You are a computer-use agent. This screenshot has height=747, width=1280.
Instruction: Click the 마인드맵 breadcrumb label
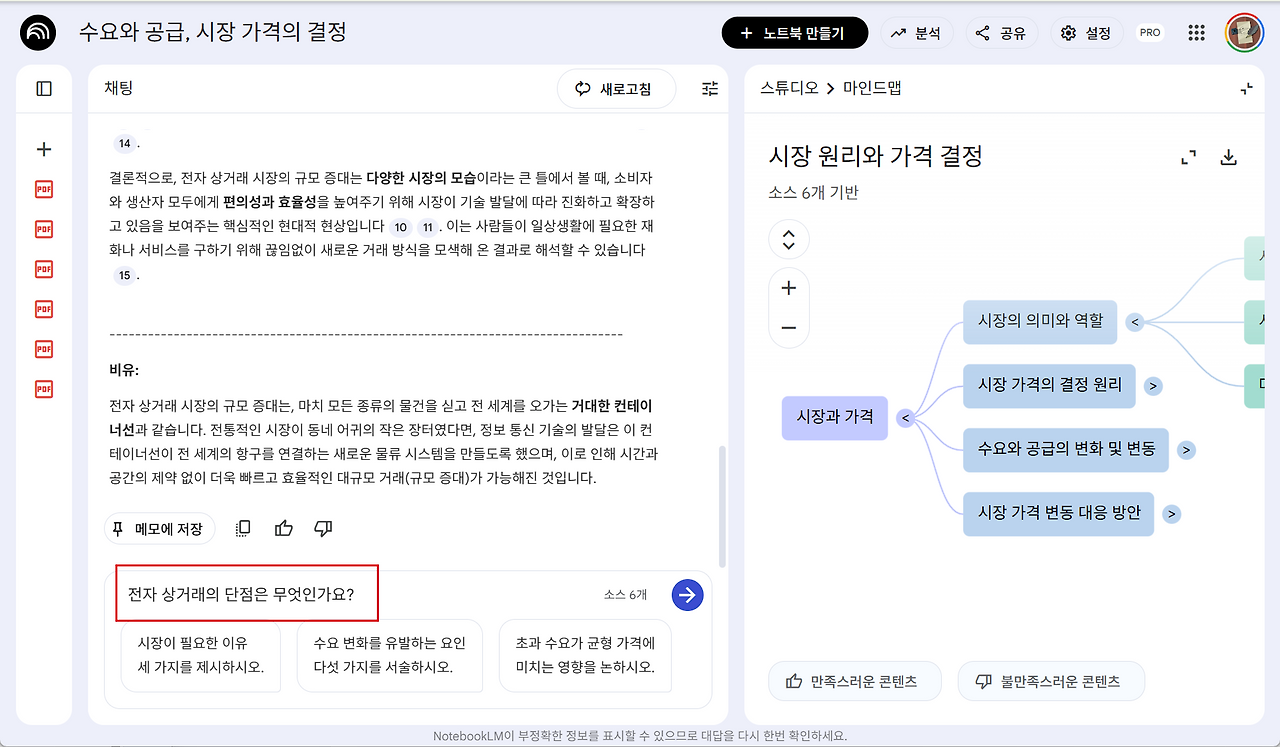tap(871, 88)
